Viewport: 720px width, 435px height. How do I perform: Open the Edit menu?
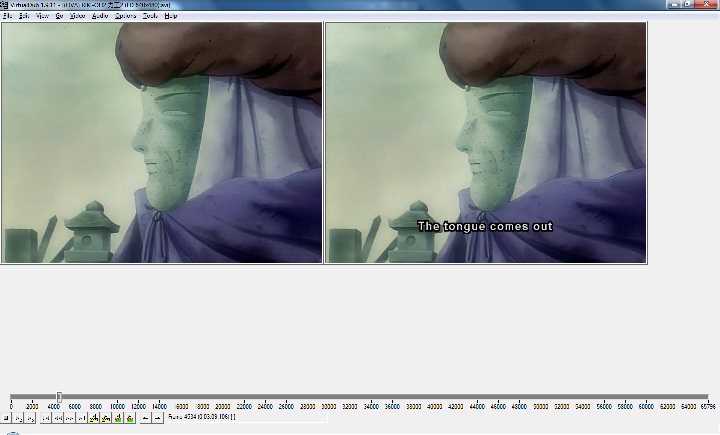[x=24, y=16]
